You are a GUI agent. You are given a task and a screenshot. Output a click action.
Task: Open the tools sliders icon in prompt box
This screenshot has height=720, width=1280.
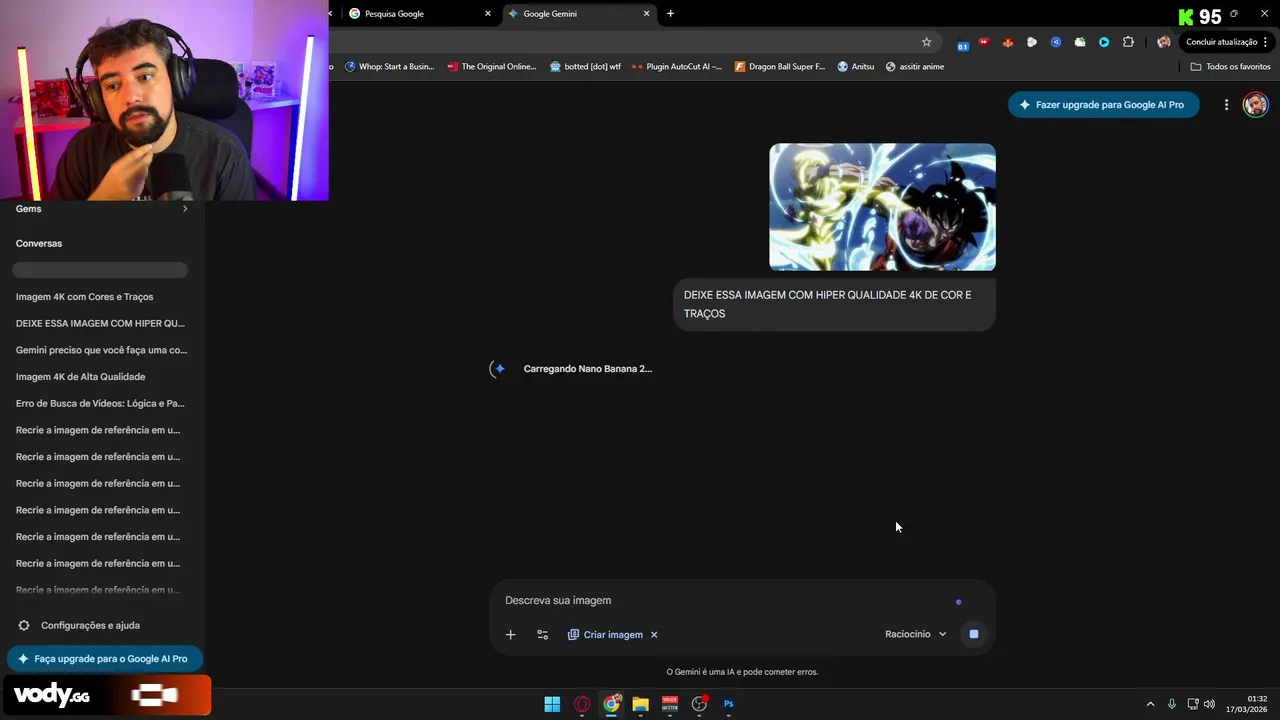click(x=542, y=634)
